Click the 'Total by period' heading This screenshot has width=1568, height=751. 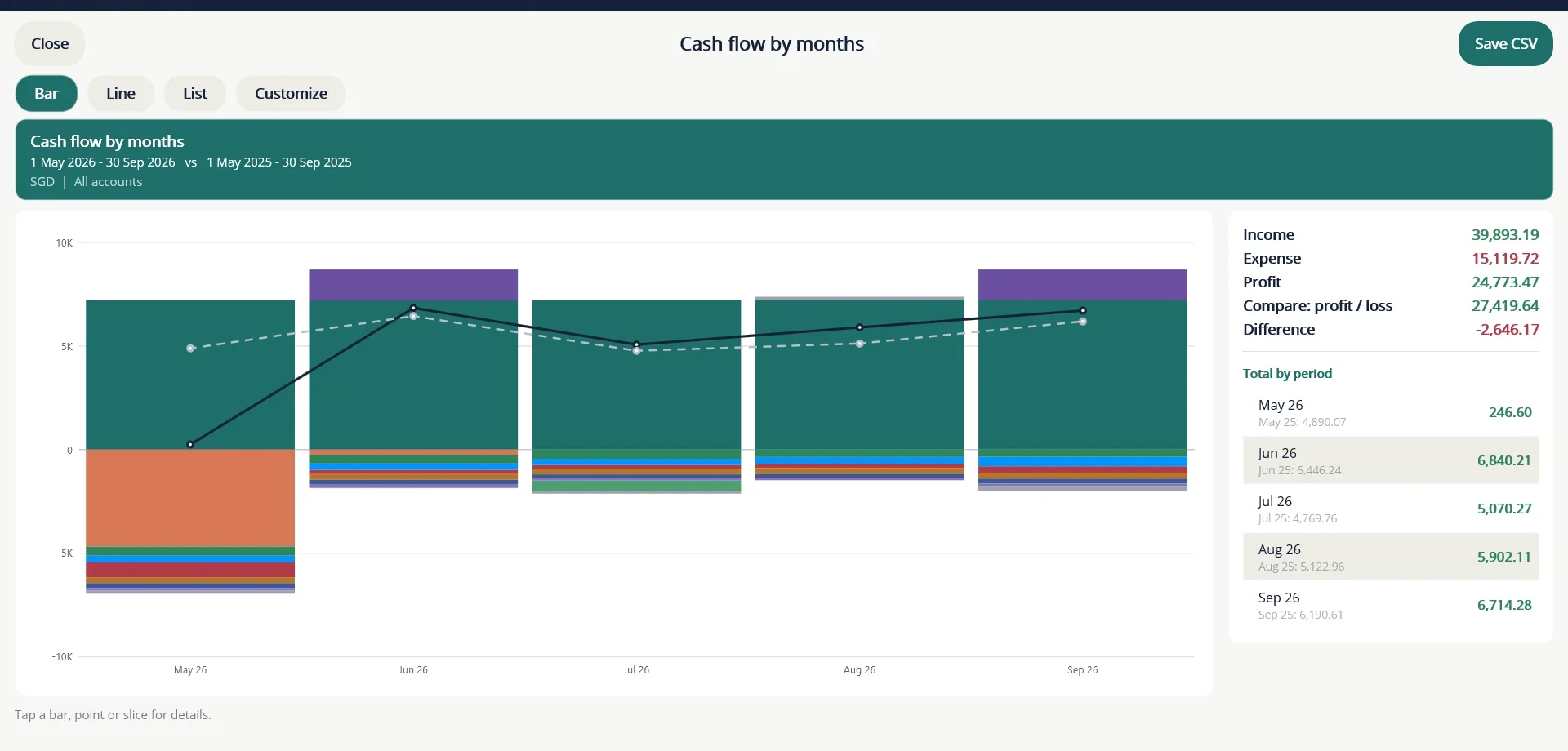[1287, 374]
